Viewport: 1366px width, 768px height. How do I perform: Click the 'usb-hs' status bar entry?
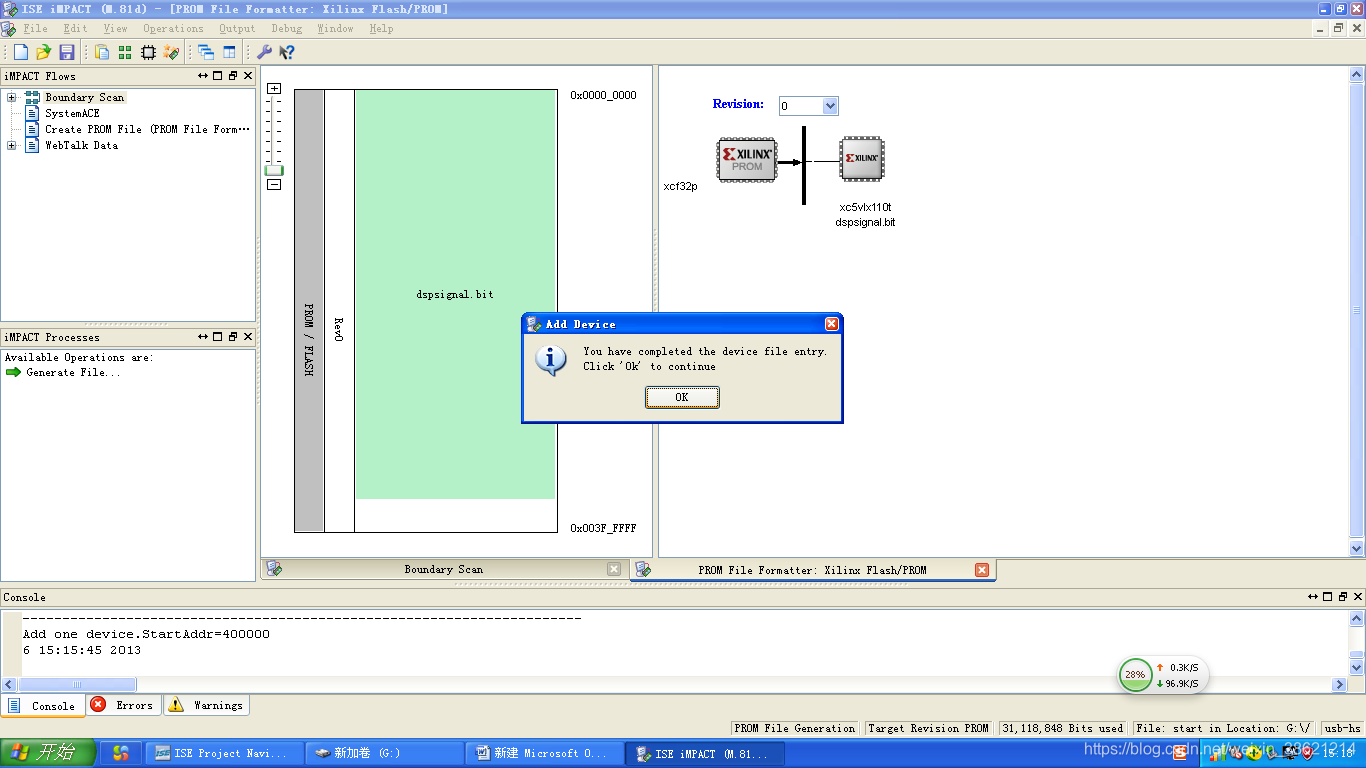[x=1343, y=728]
